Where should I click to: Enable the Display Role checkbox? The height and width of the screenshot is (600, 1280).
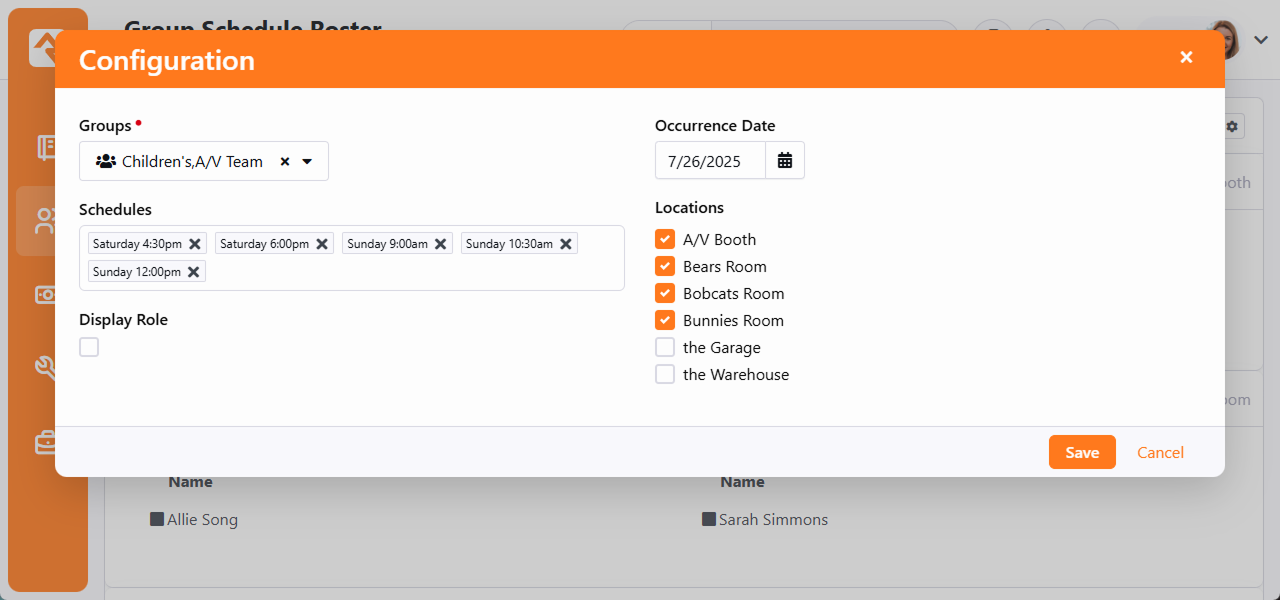pos(89,347)
